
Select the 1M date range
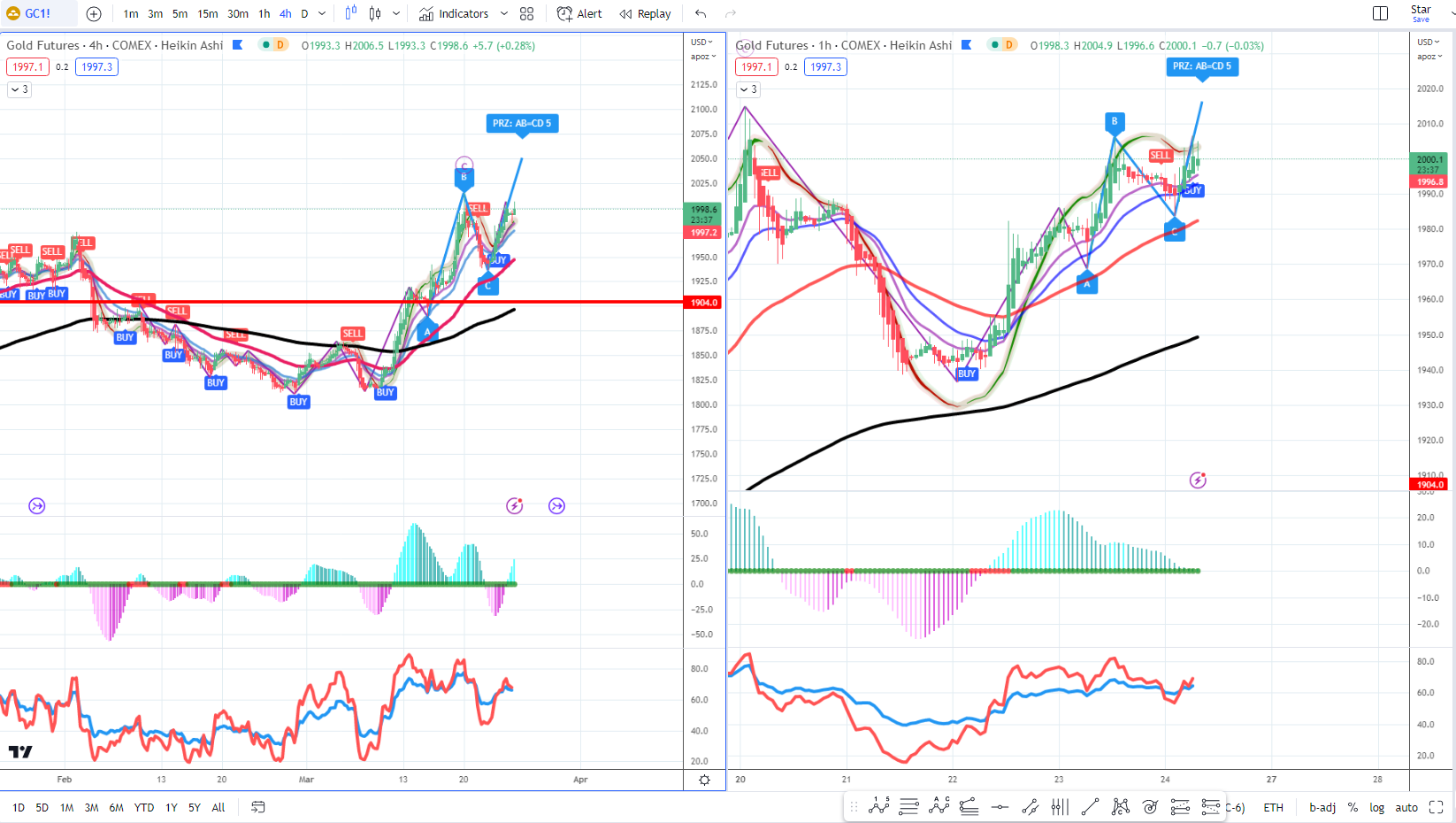click(67, 807)
